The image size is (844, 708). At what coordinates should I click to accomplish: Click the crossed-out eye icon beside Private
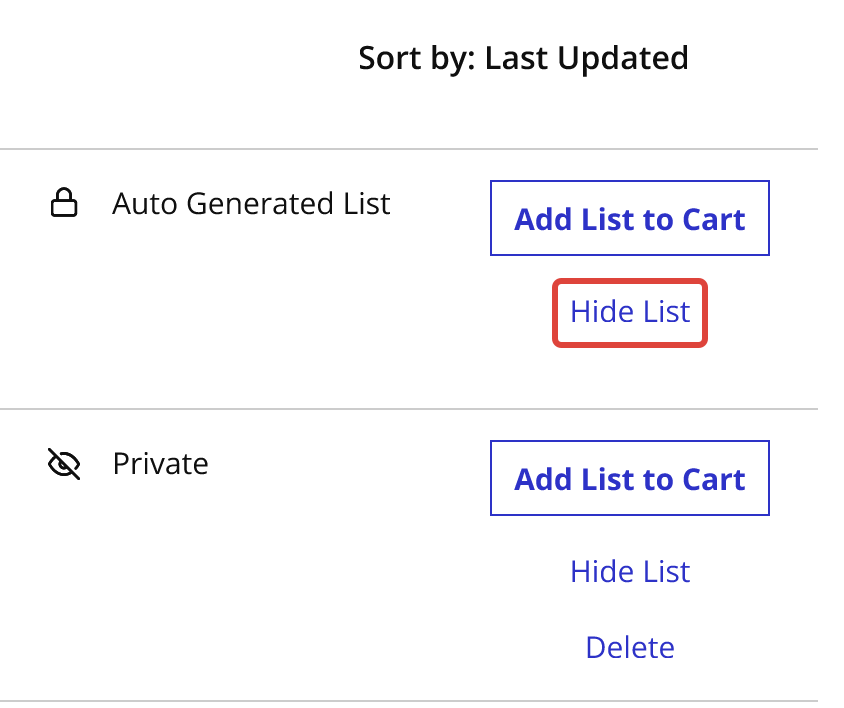(x=64, y=463)
